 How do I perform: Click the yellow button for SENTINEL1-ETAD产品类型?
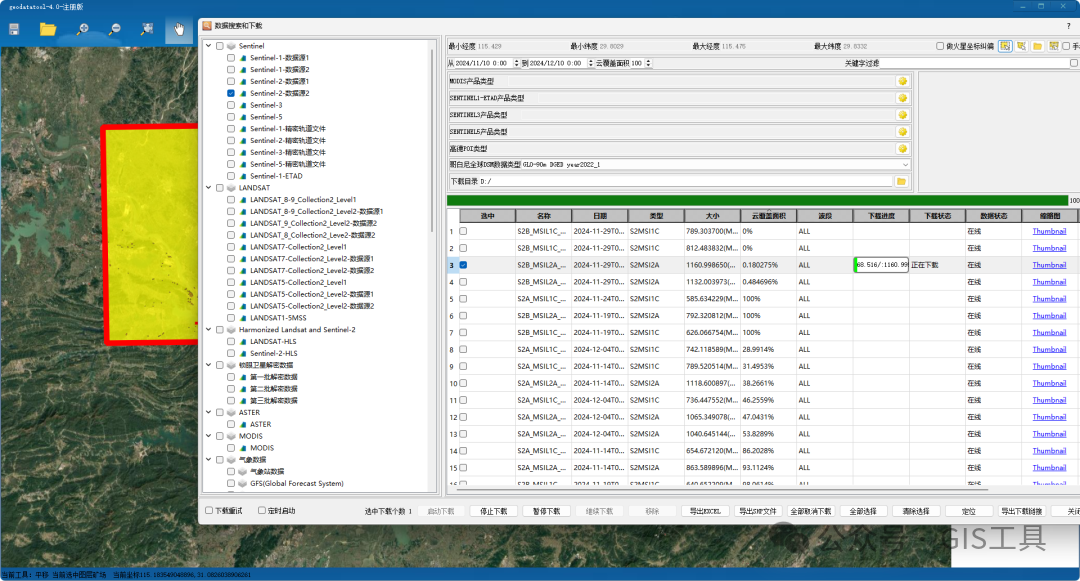902,98
